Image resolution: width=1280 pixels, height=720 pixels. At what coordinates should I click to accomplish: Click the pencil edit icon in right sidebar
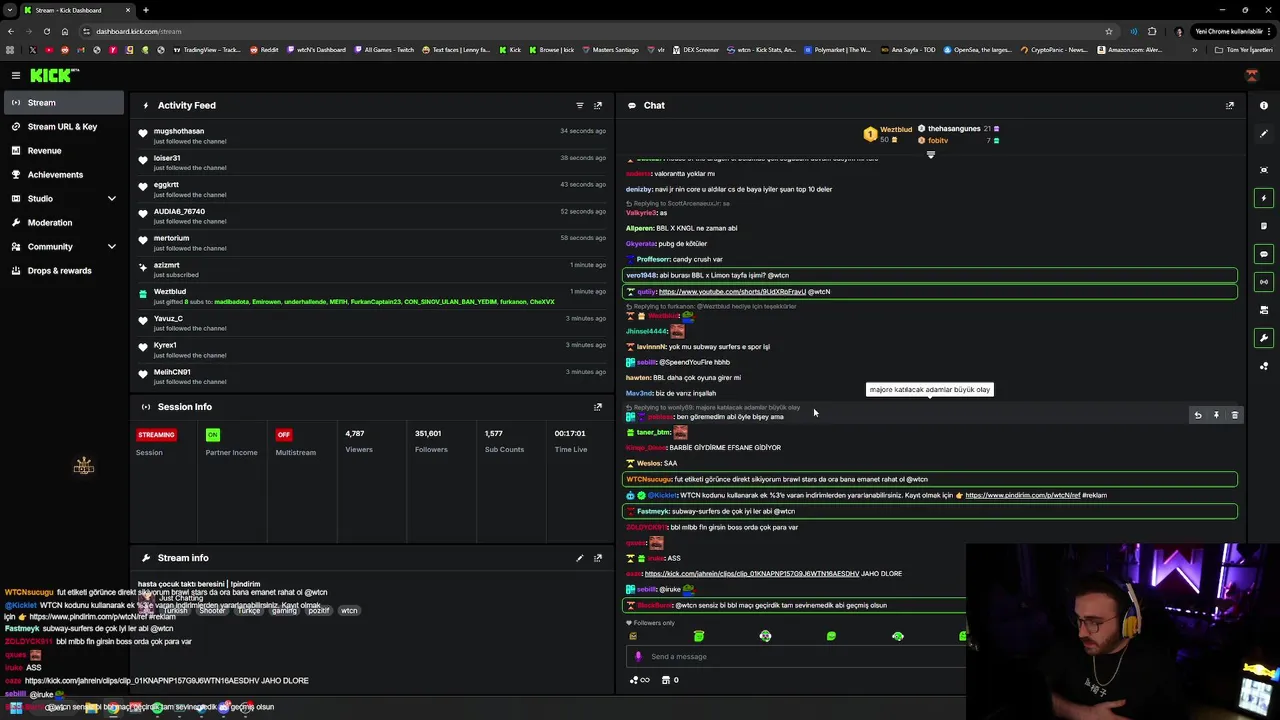[x=1264, y=133]
